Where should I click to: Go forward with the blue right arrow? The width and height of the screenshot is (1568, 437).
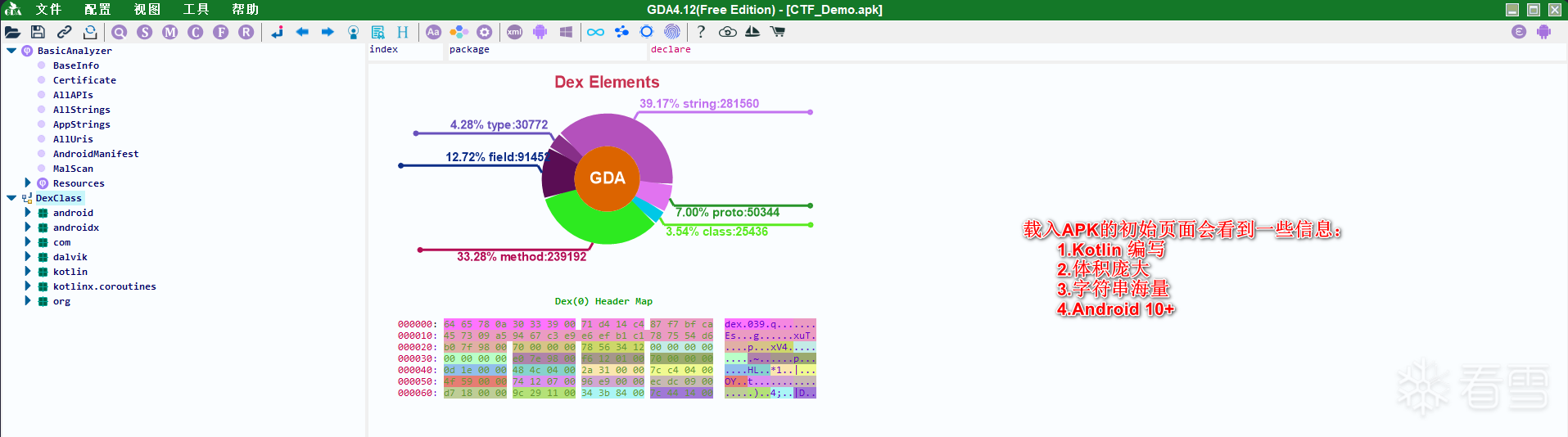tap(328, 32)
